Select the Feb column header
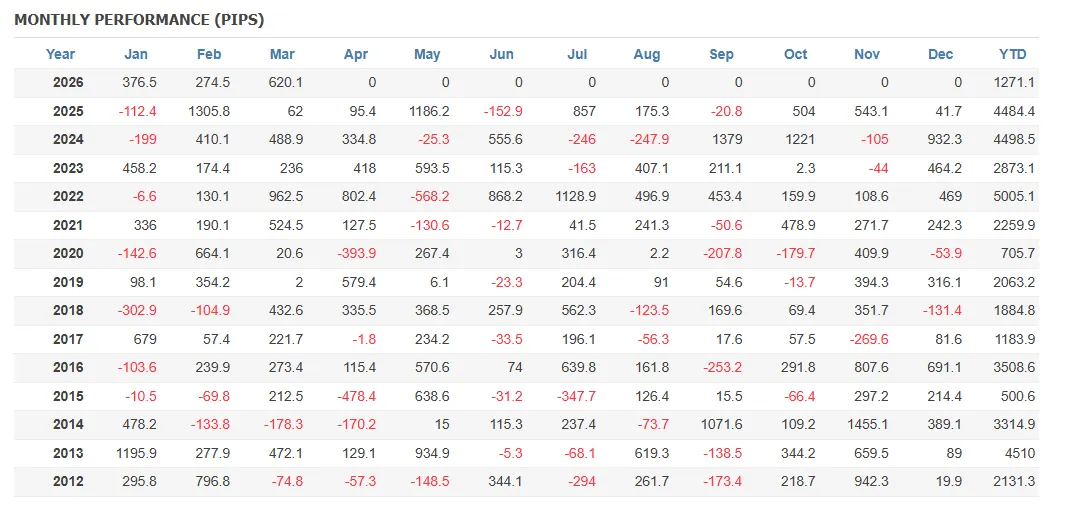The width and height of the screenshot is (1067, 513). tap(209, 54)
